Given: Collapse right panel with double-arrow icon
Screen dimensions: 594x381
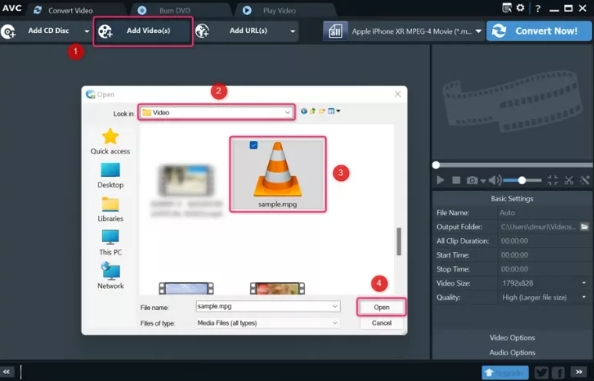Looking at the screenshot, I should coord(579,372).
